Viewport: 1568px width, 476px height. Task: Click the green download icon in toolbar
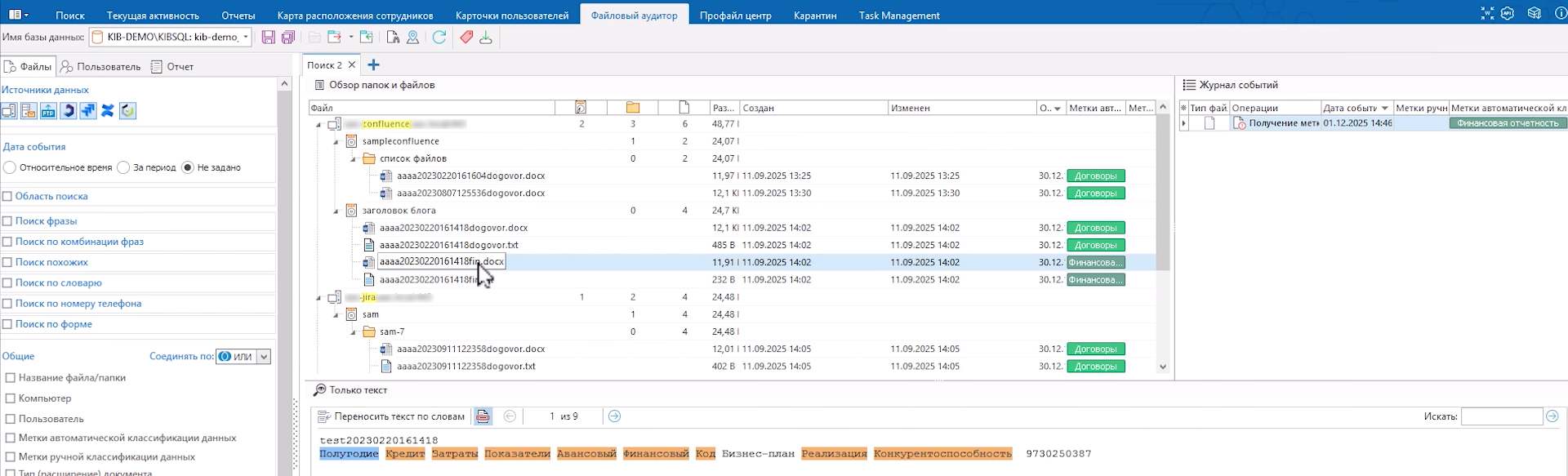(486, 38)
